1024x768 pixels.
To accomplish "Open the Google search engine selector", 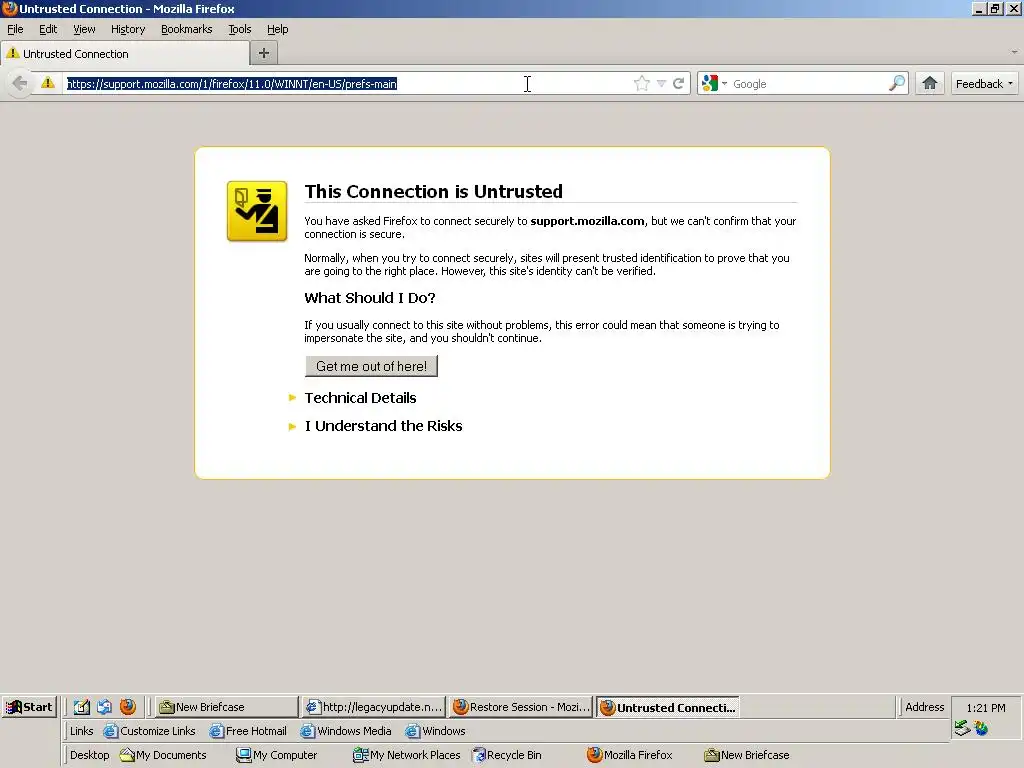I will point(714,84).
